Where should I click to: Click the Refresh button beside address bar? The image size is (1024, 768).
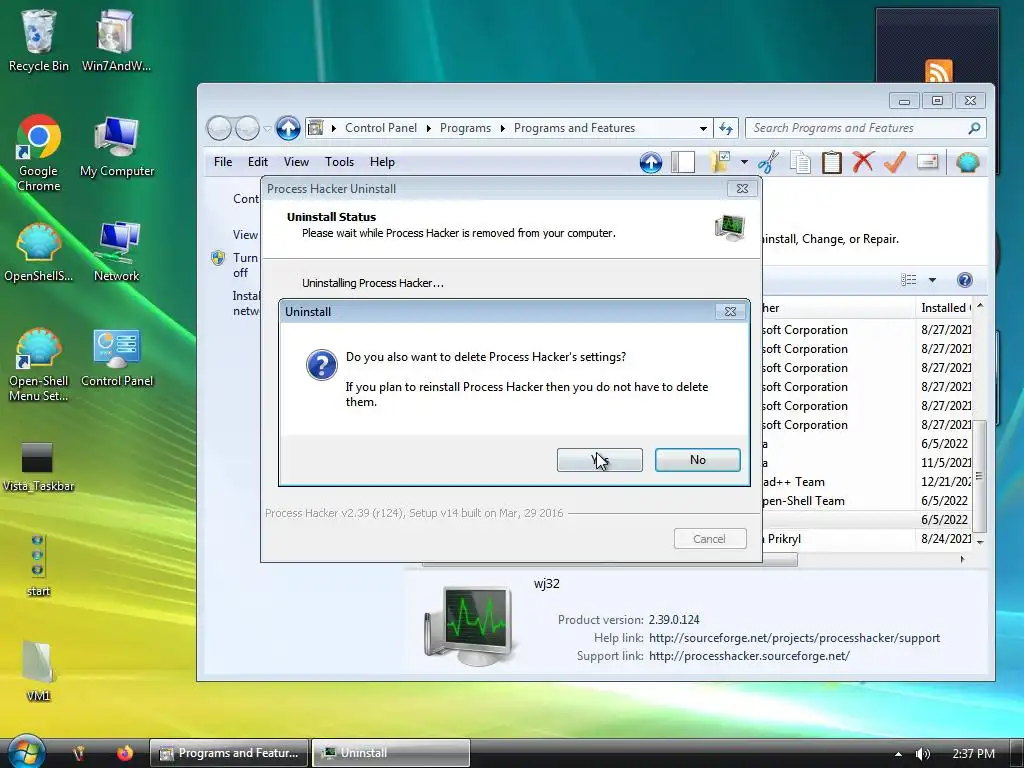tap(726, 129)
